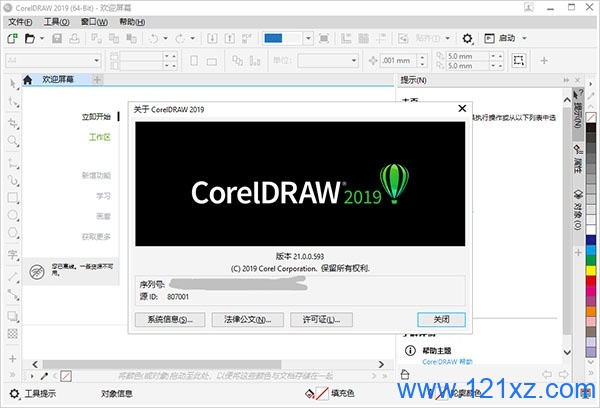
Task: Click the nudge distance .001 mm field
Action: point(399,60)
